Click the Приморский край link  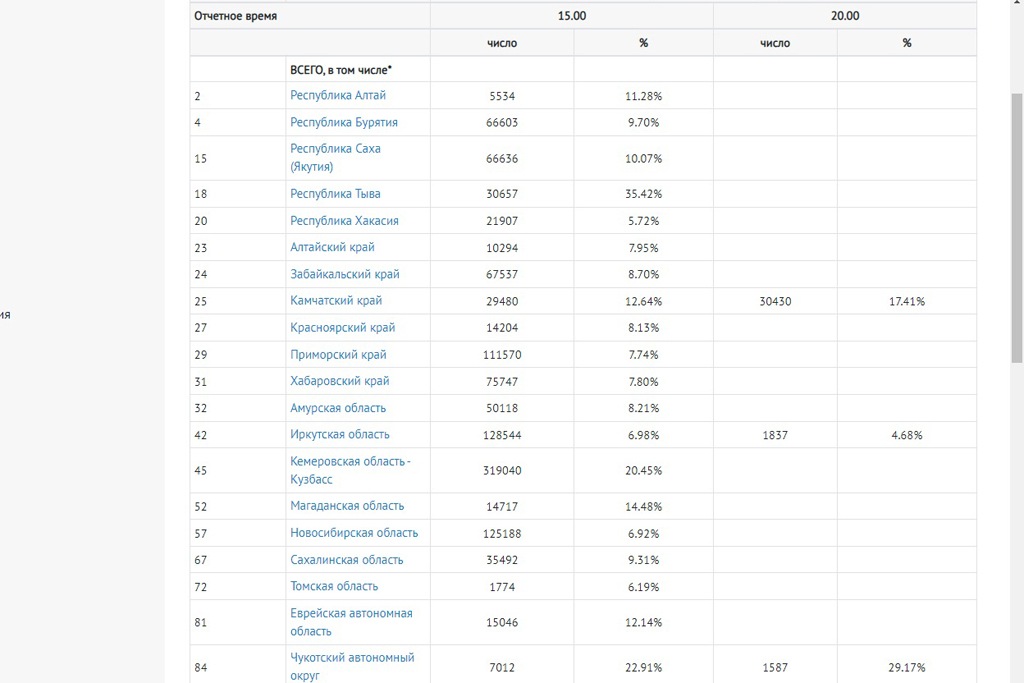click(338, 355)
